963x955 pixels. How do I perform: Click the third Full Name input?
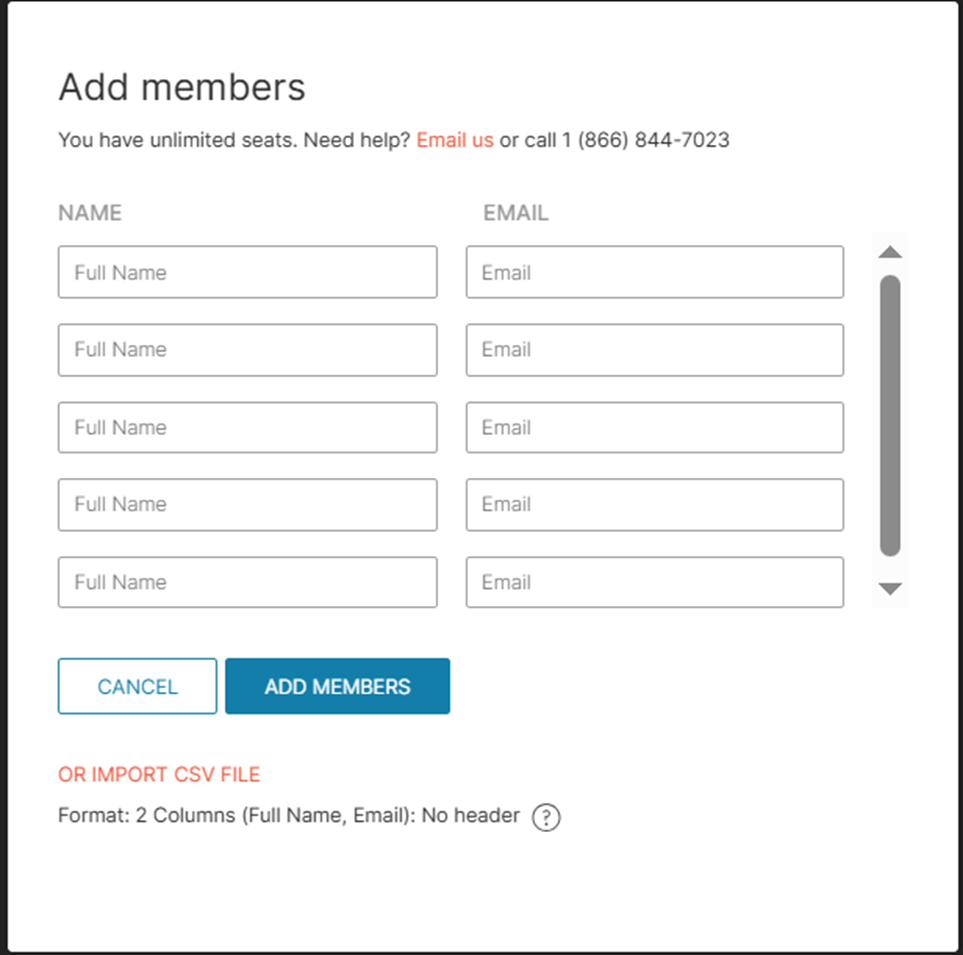247,427
